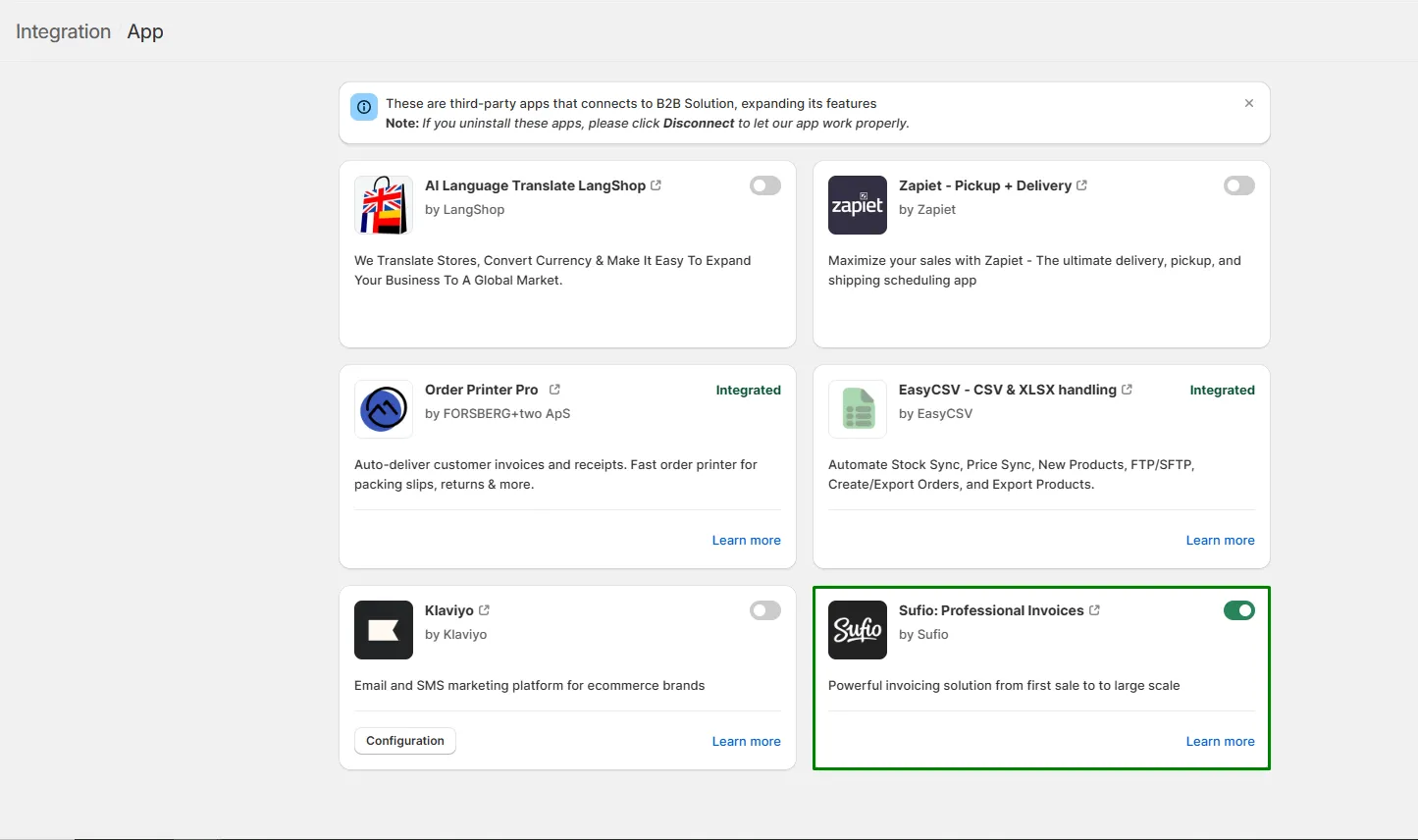Open external link icon beside Klaviyo

click(484, 610)
